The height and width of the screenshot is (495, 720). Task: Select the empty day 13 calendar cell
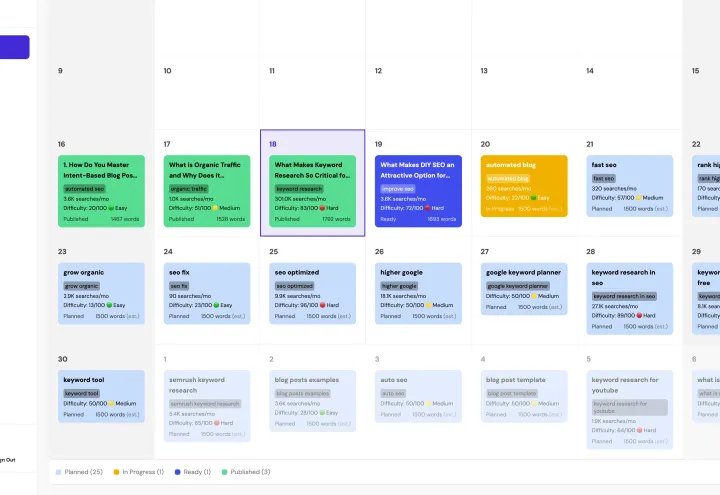524,94
